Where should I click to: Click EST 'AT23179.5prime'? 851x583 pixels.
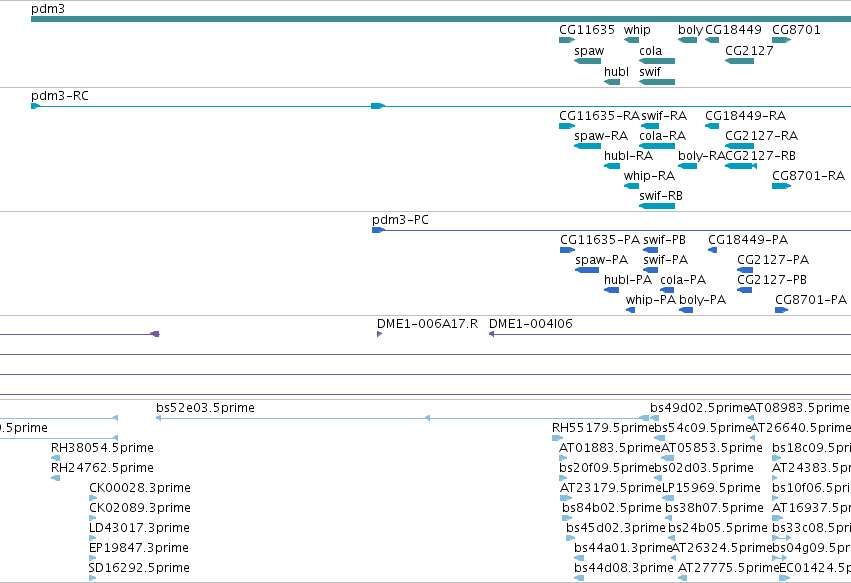611,489
